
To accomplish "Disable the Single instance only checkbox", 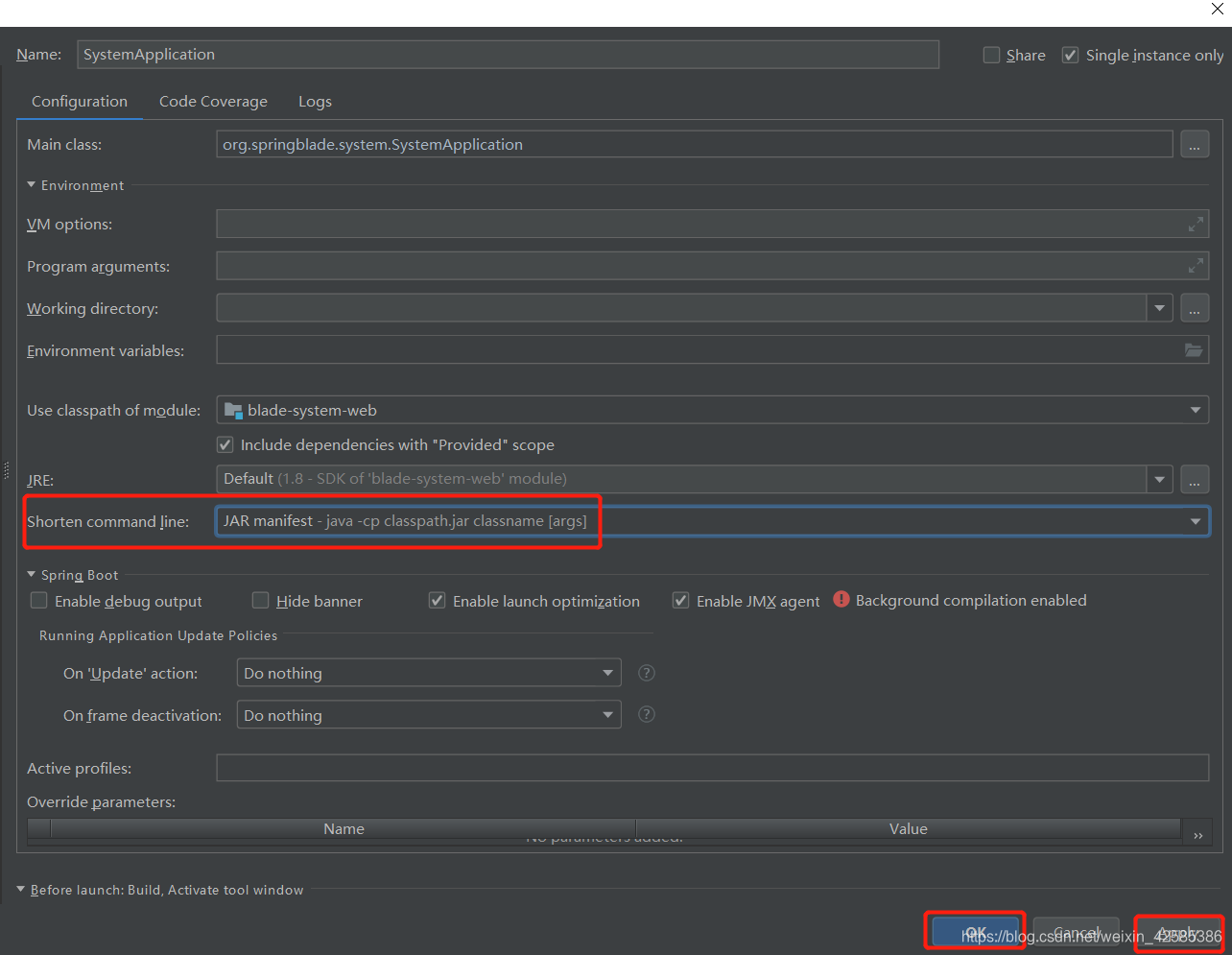I will pyautogui.click(x=1070, y=55).
